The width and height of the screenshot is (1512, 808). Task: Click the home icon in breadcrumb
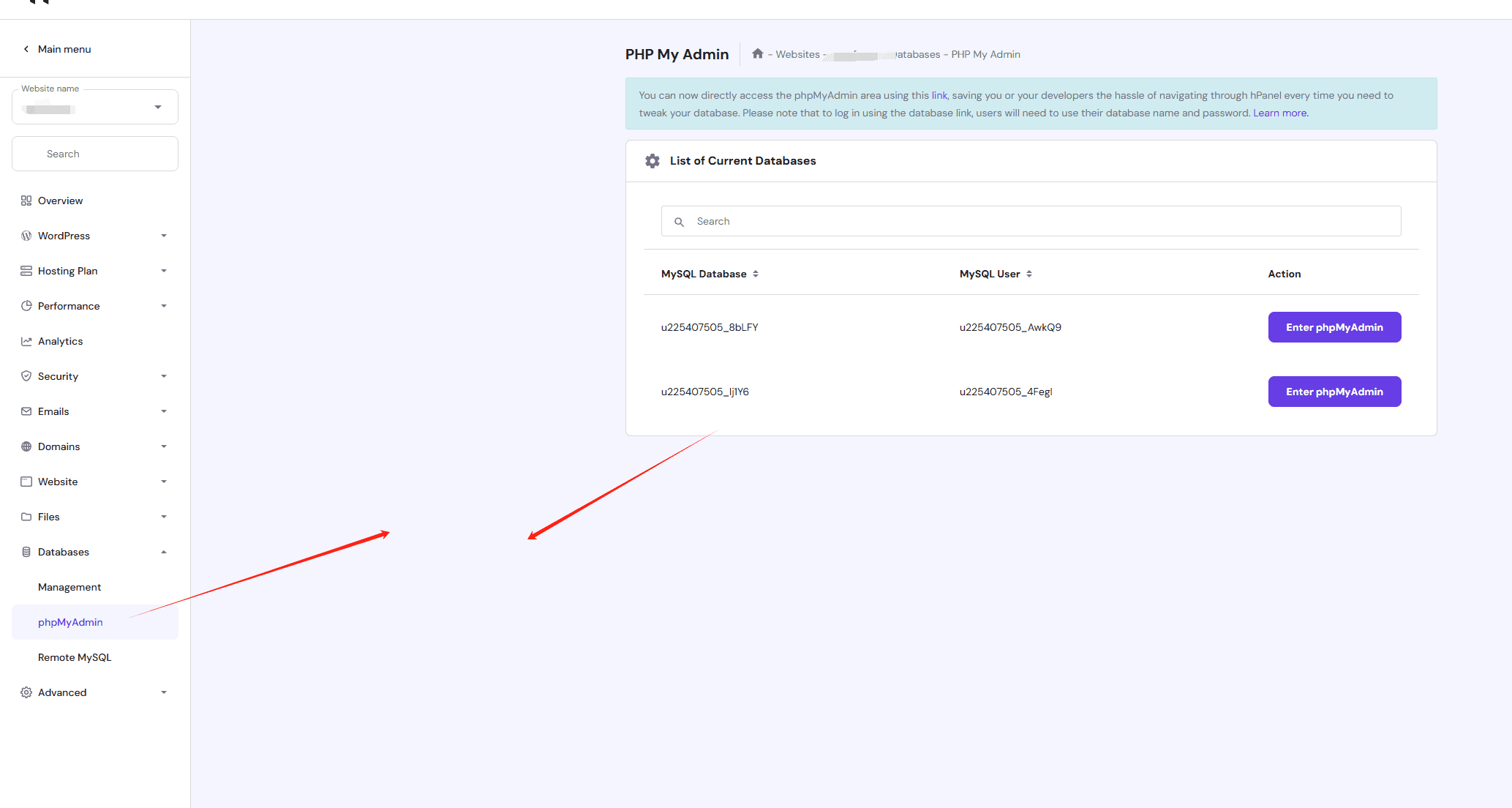[x=758, y=53]
